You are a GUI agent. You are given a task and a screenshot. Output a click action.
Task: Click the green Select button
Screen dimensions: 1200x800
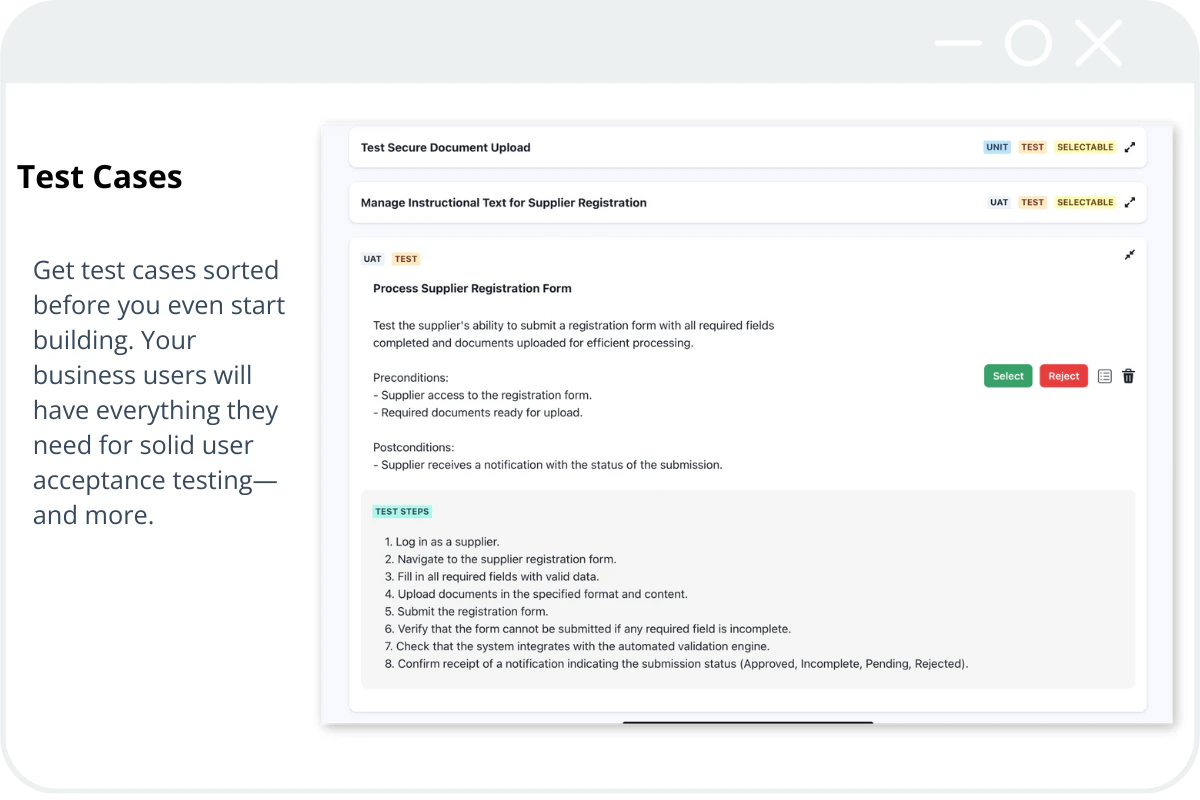[x=1007, y=375]
